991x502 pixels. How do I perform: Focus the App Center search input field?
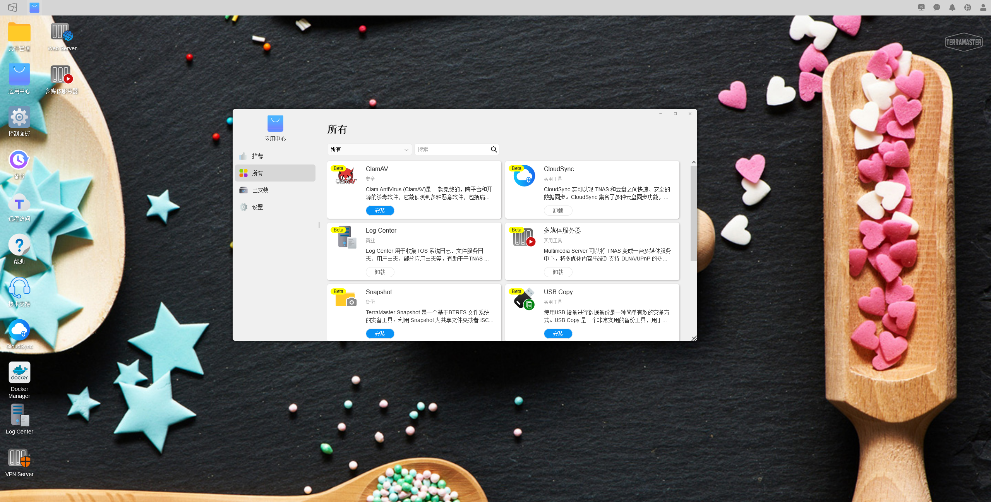click(x=453, y=150)
